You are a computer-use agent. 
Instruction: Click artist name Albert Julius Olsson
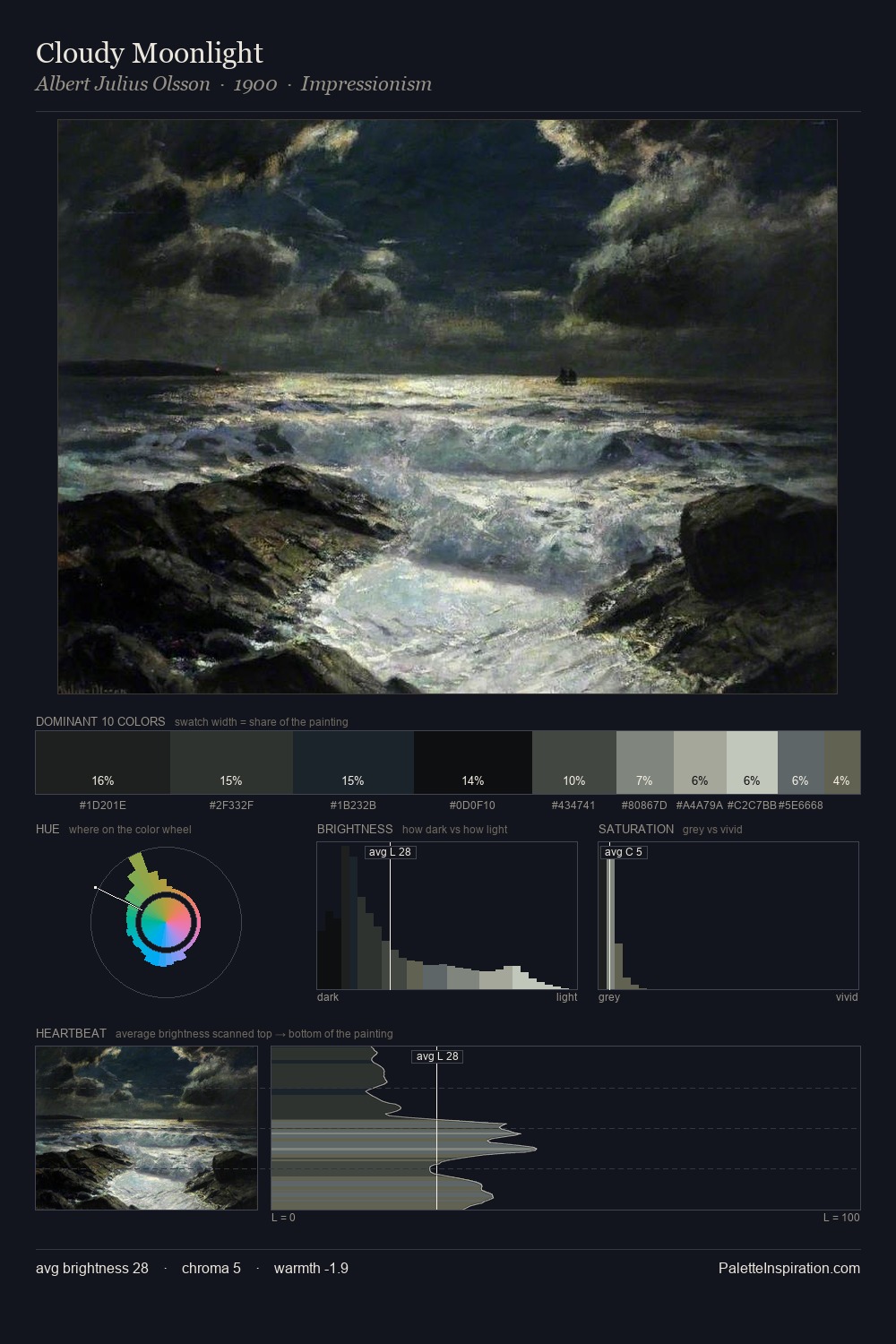click(x=123, y=84)
